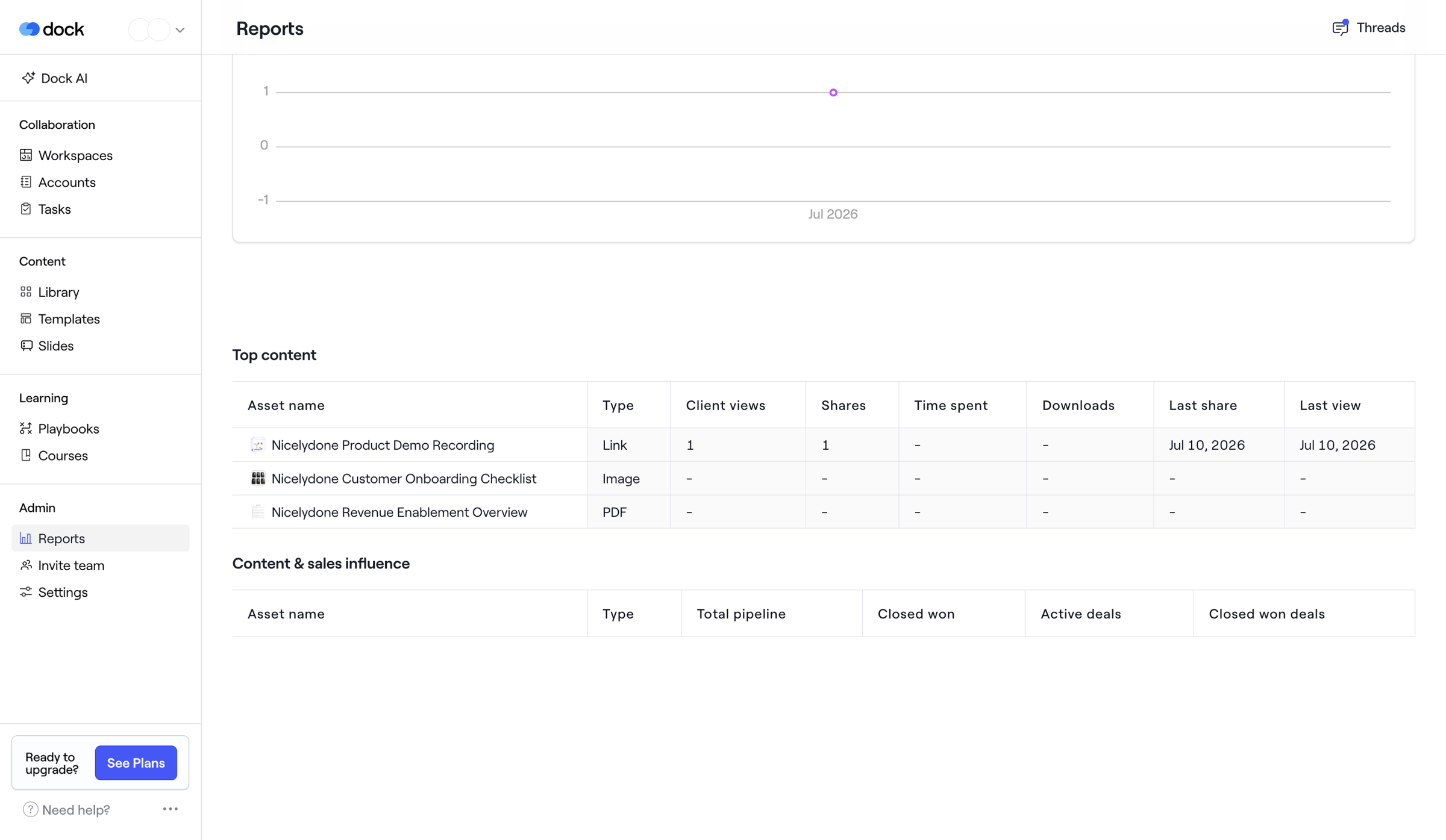Go to Settings

tap(63, 592)
